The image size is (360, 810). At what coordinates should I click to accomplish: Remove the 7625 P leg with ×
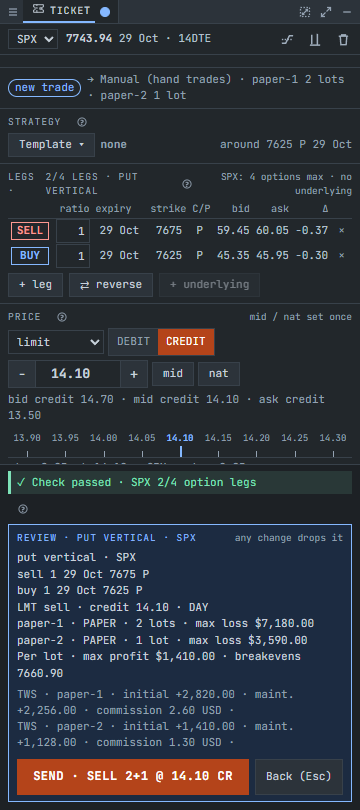click(341, 256)
